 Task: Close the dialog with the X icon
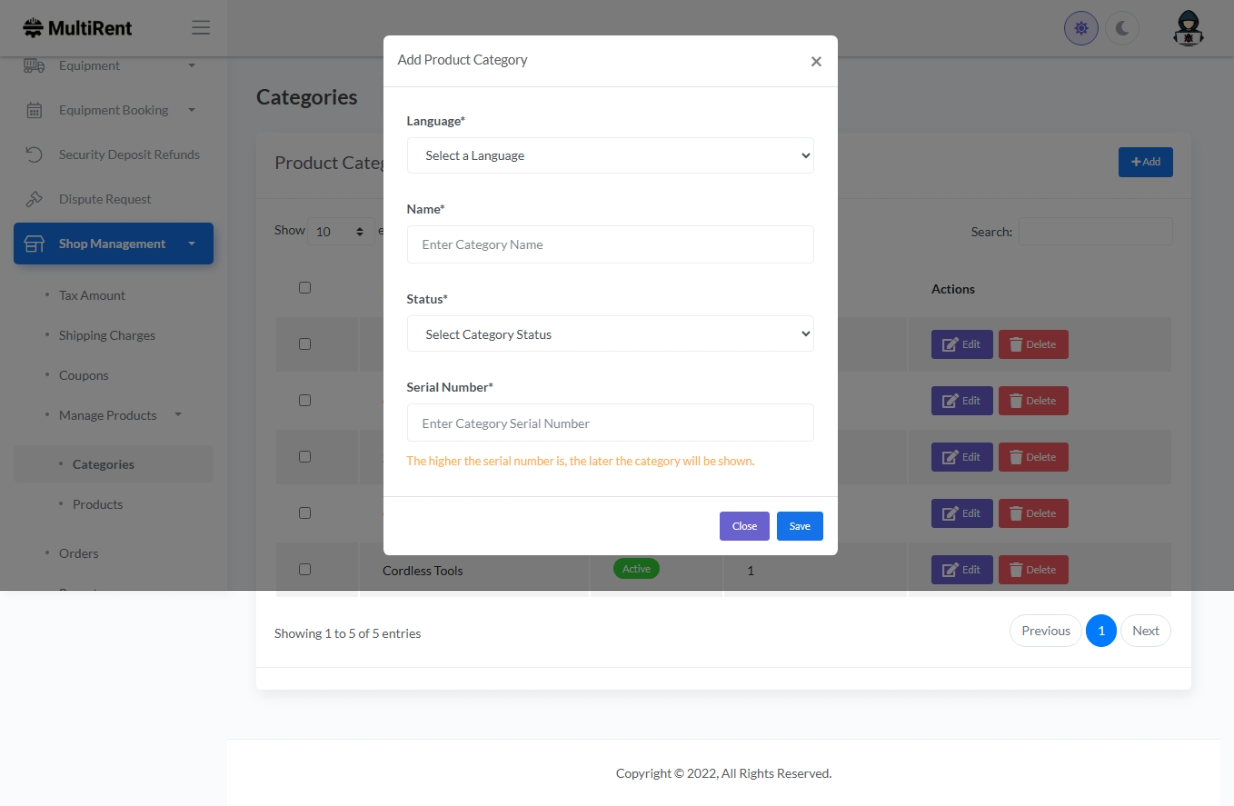[816, 62]
